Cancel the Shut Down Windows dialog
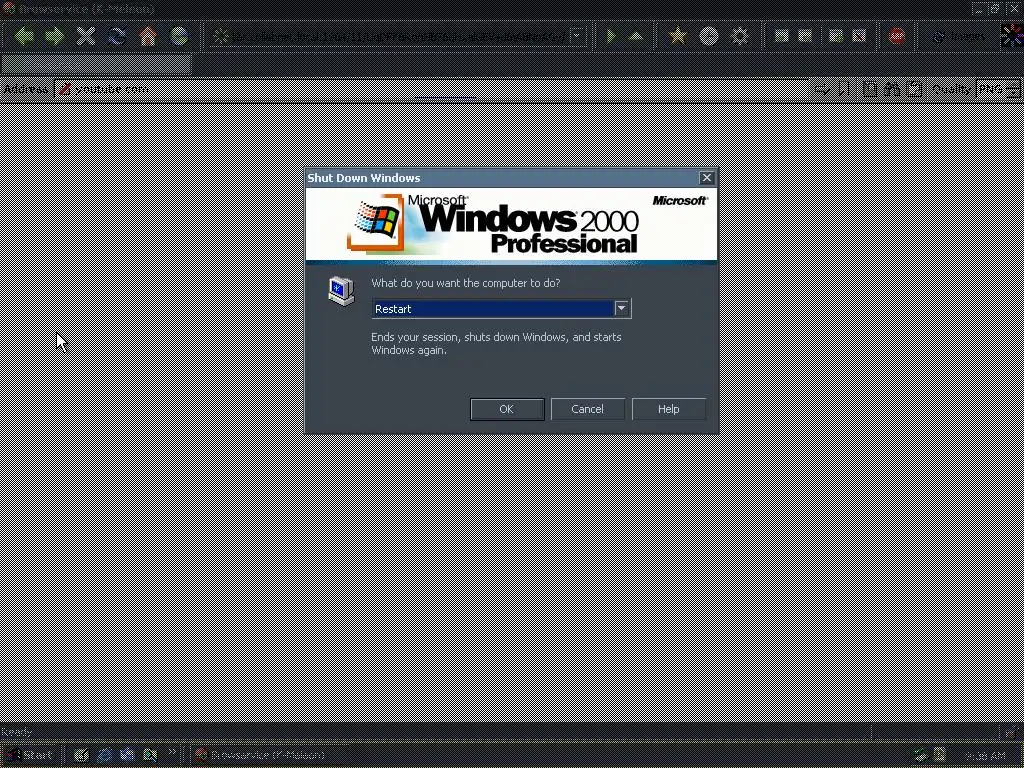The width and height of the screenshot is (1024, 768). (587, 409)
